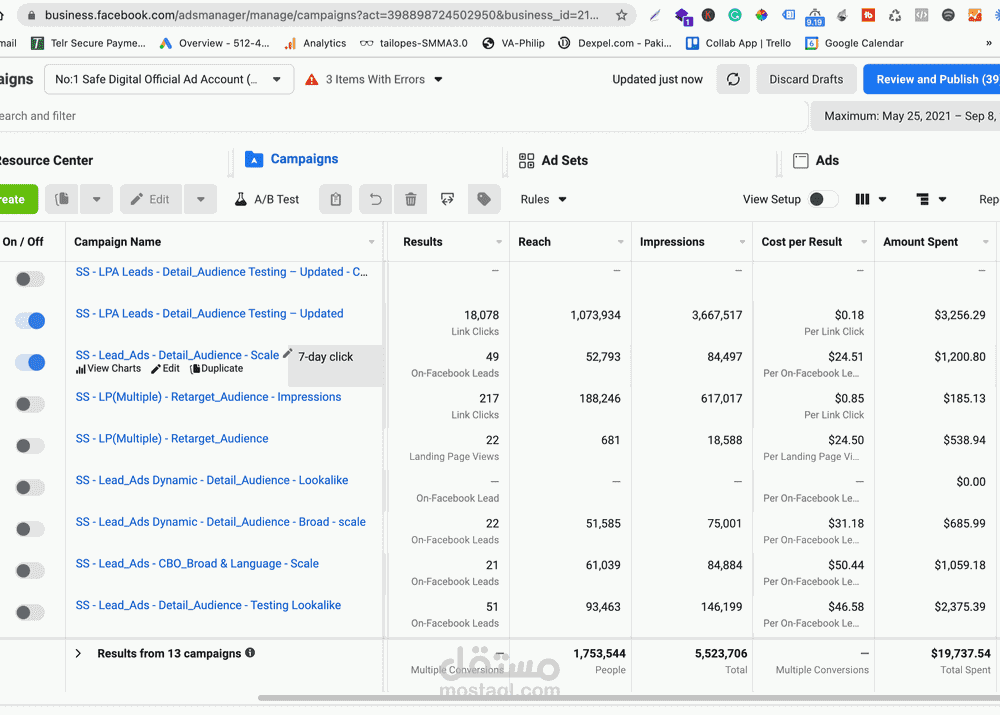
Task: Click the duplicate campaign icon in toolbar
Action: click(x=62, y=199)
